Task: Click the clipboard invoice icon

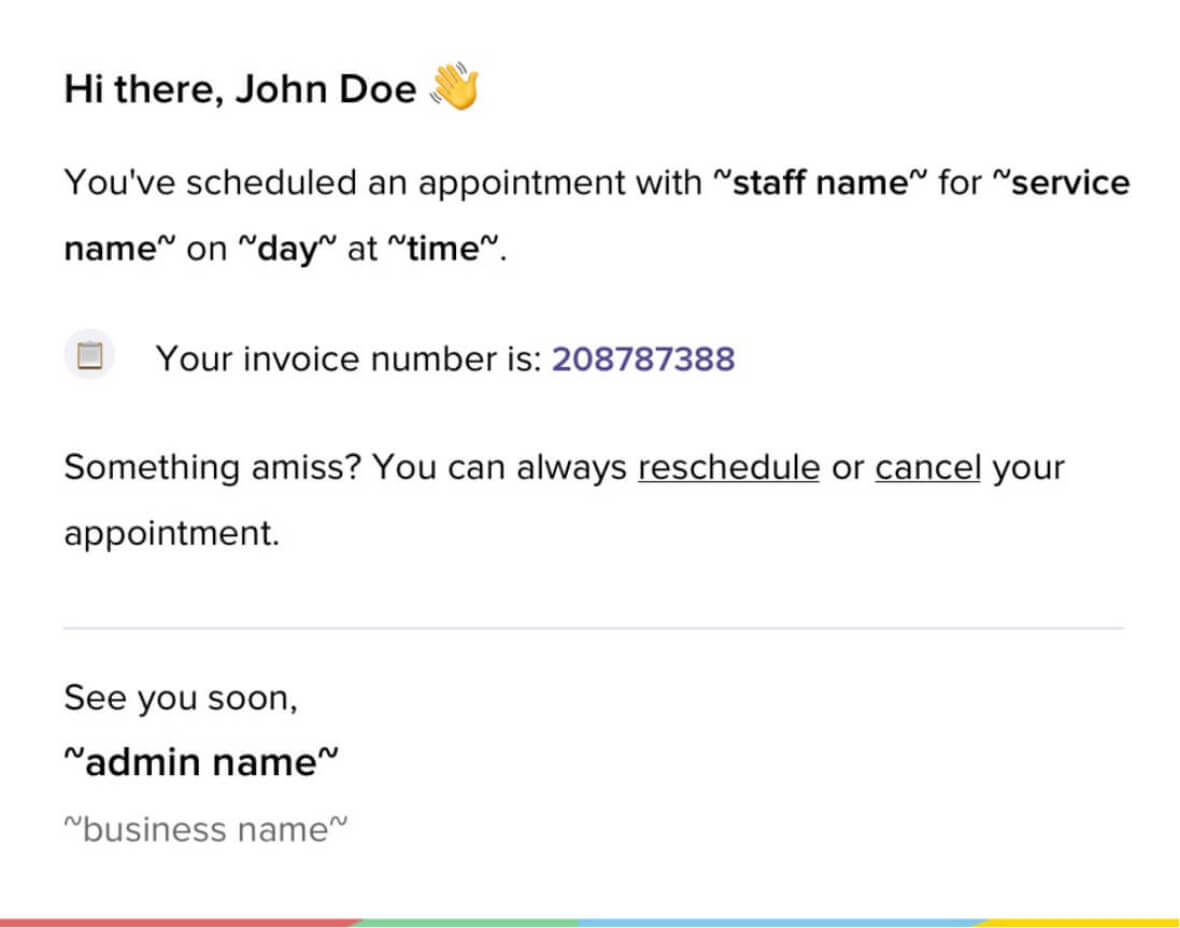Action: point(90,355)
